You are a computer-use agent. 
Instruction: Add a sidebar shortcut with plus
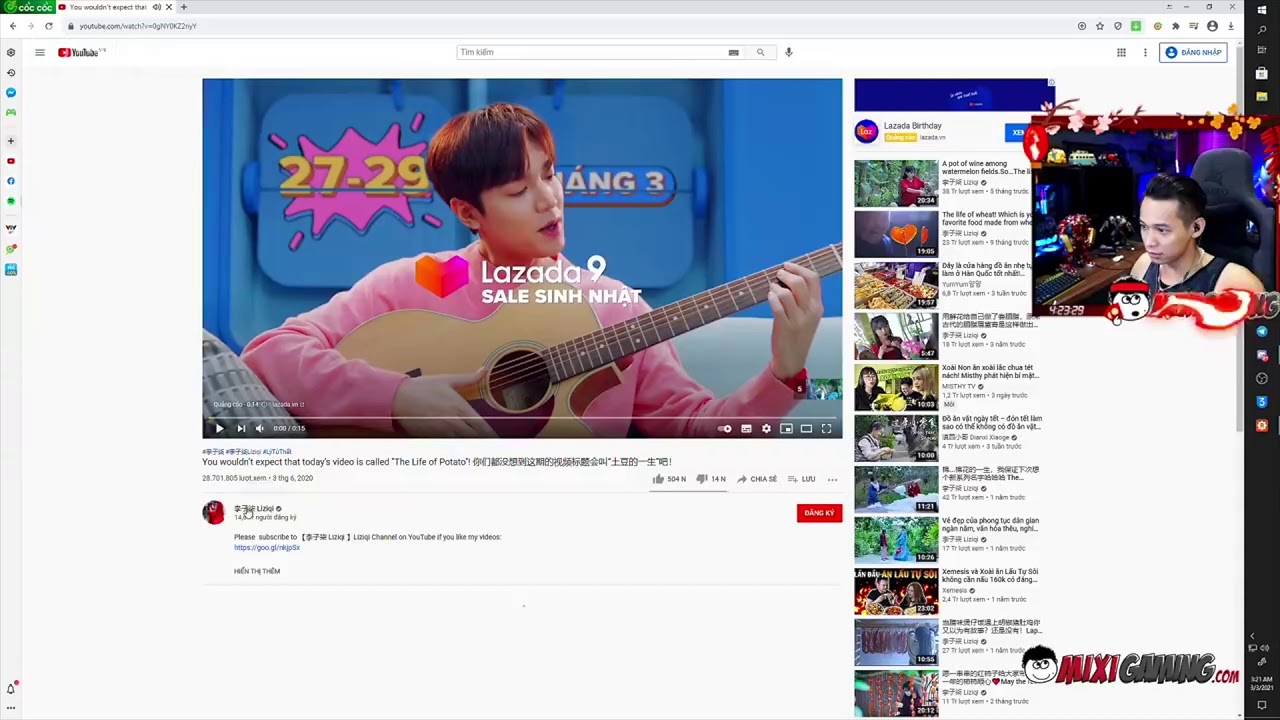click(11, 141)
